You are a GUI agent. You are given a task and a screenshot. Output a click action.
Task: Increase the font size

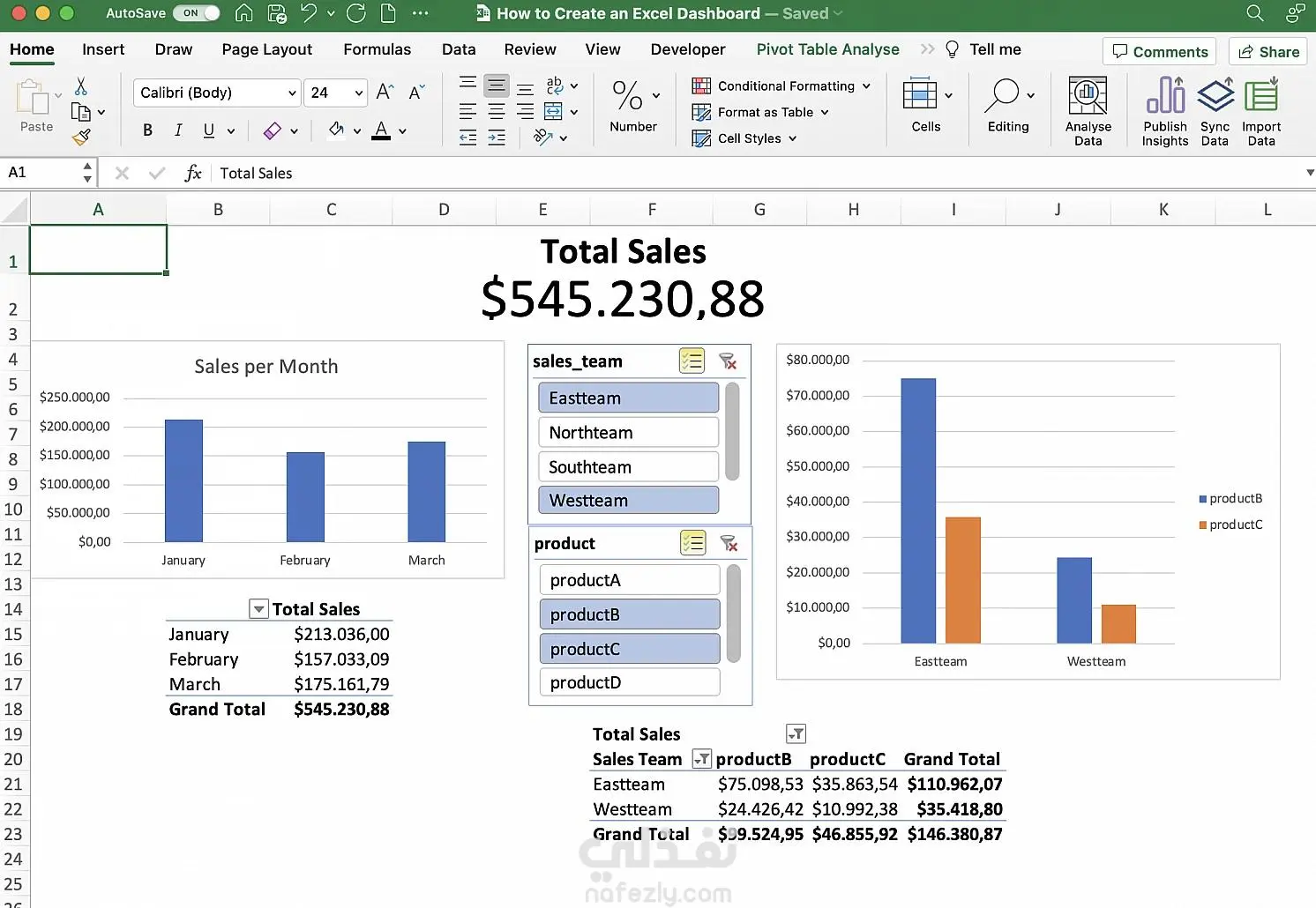tap(385, 93)
